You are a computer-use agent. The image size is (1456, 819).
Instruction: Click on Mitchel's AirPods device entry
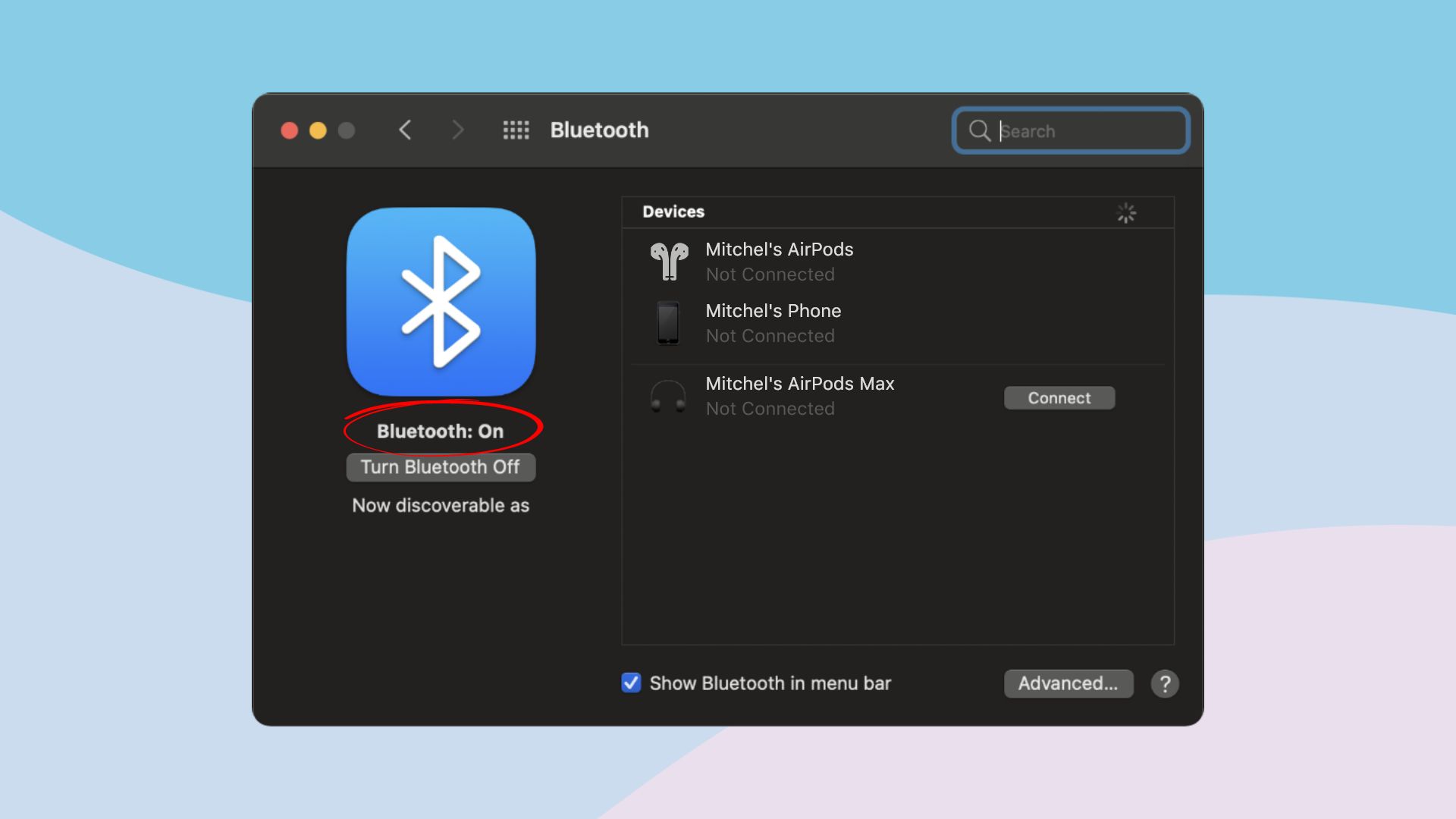[x=779, y=260]
